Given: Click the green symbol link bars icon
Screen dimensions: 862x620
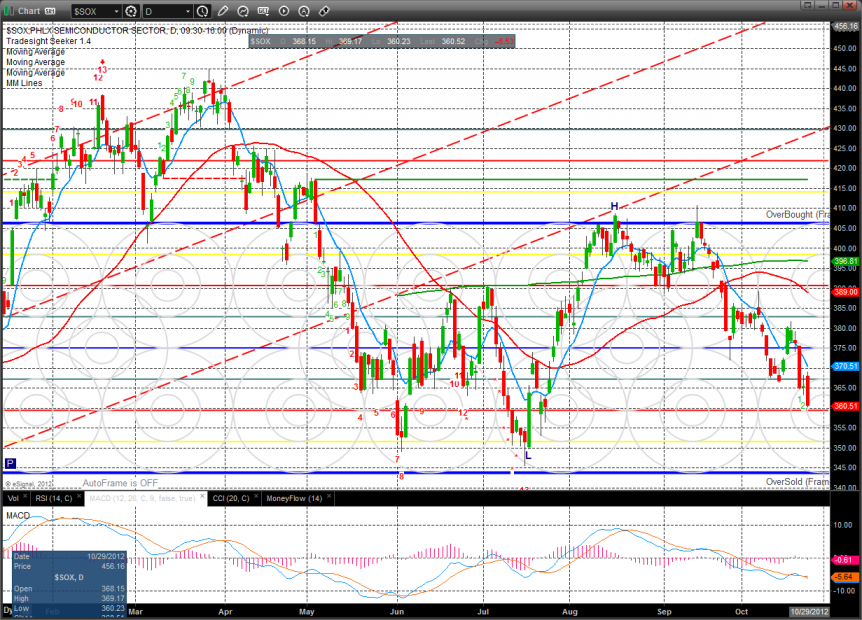Looking at the screenshot, I should point(8,11).
